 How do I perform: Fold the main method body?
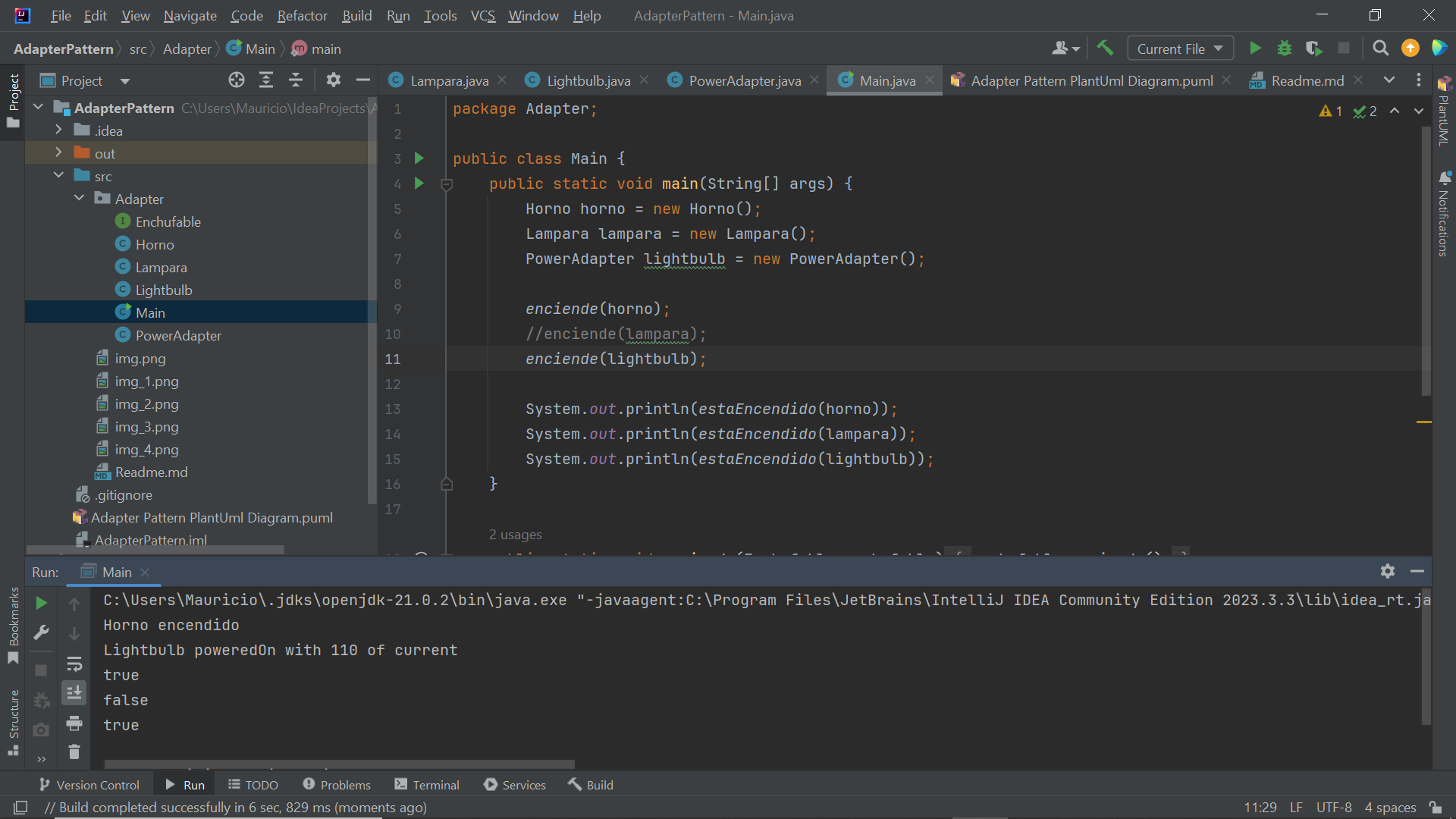point(447,184)
